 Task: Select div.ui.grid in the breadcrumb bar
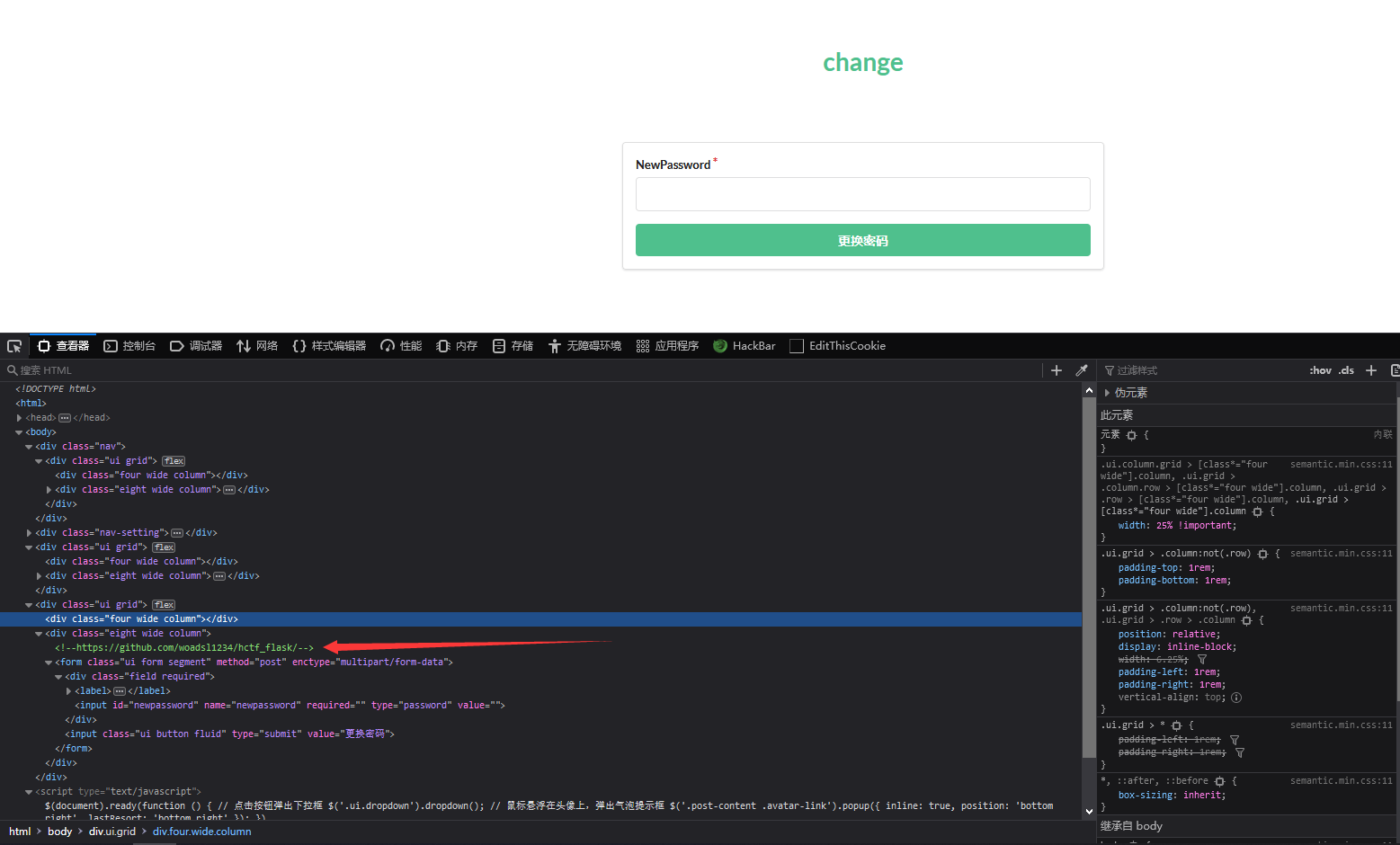112,832
